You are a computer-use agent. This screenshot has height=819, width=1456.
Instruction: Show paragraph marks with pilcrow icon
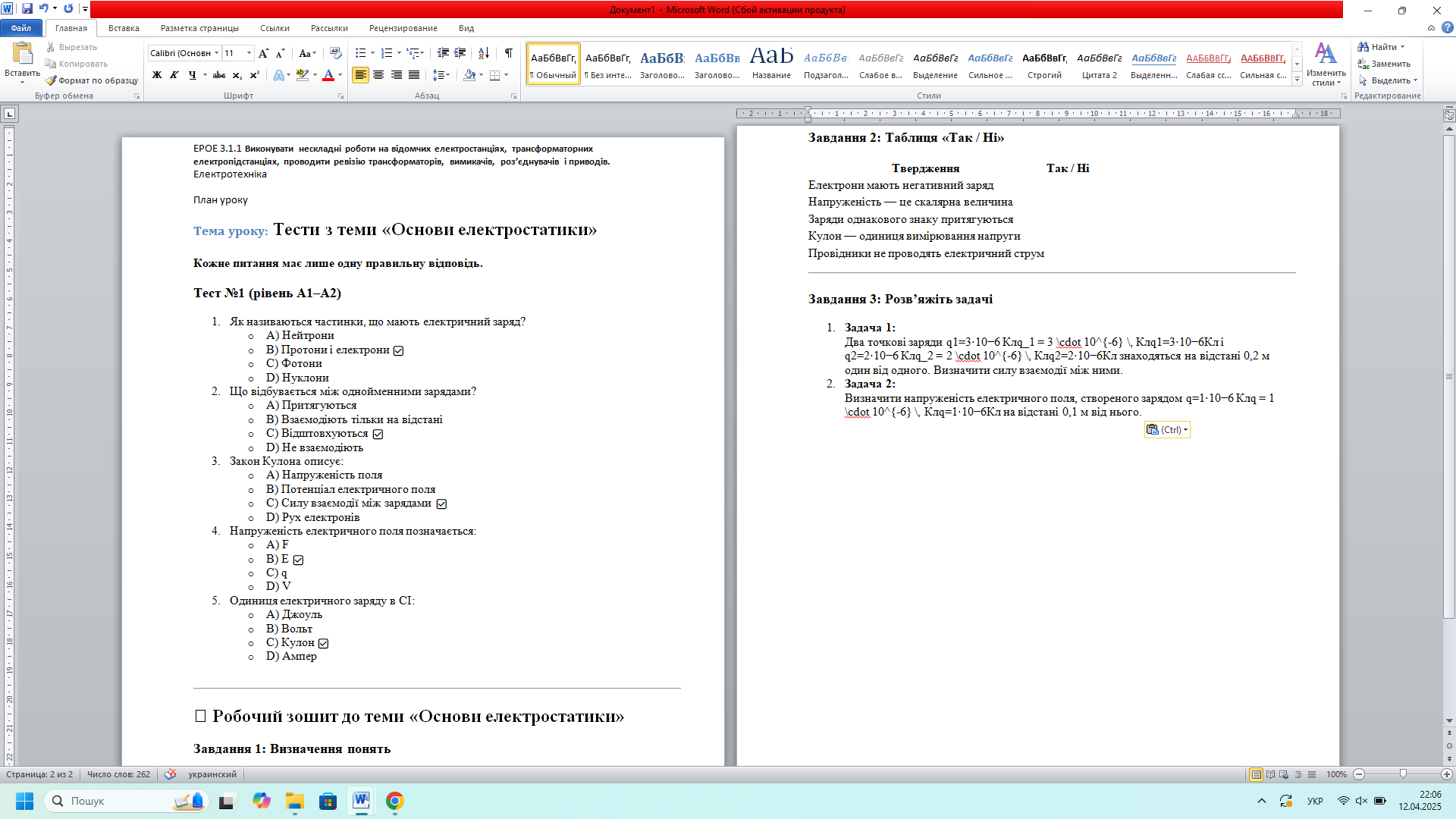pos(508,53)
